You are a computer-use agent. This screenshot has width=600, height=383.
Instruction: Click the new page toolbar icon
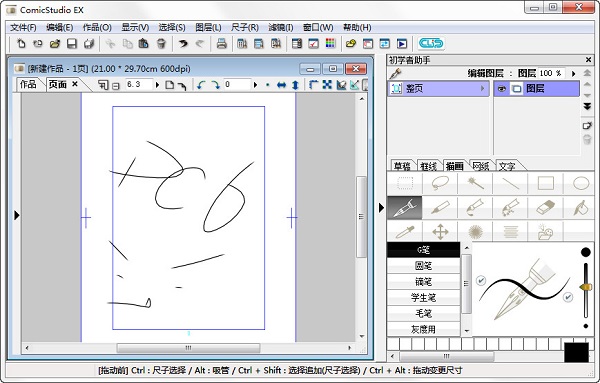pos(21,44)
